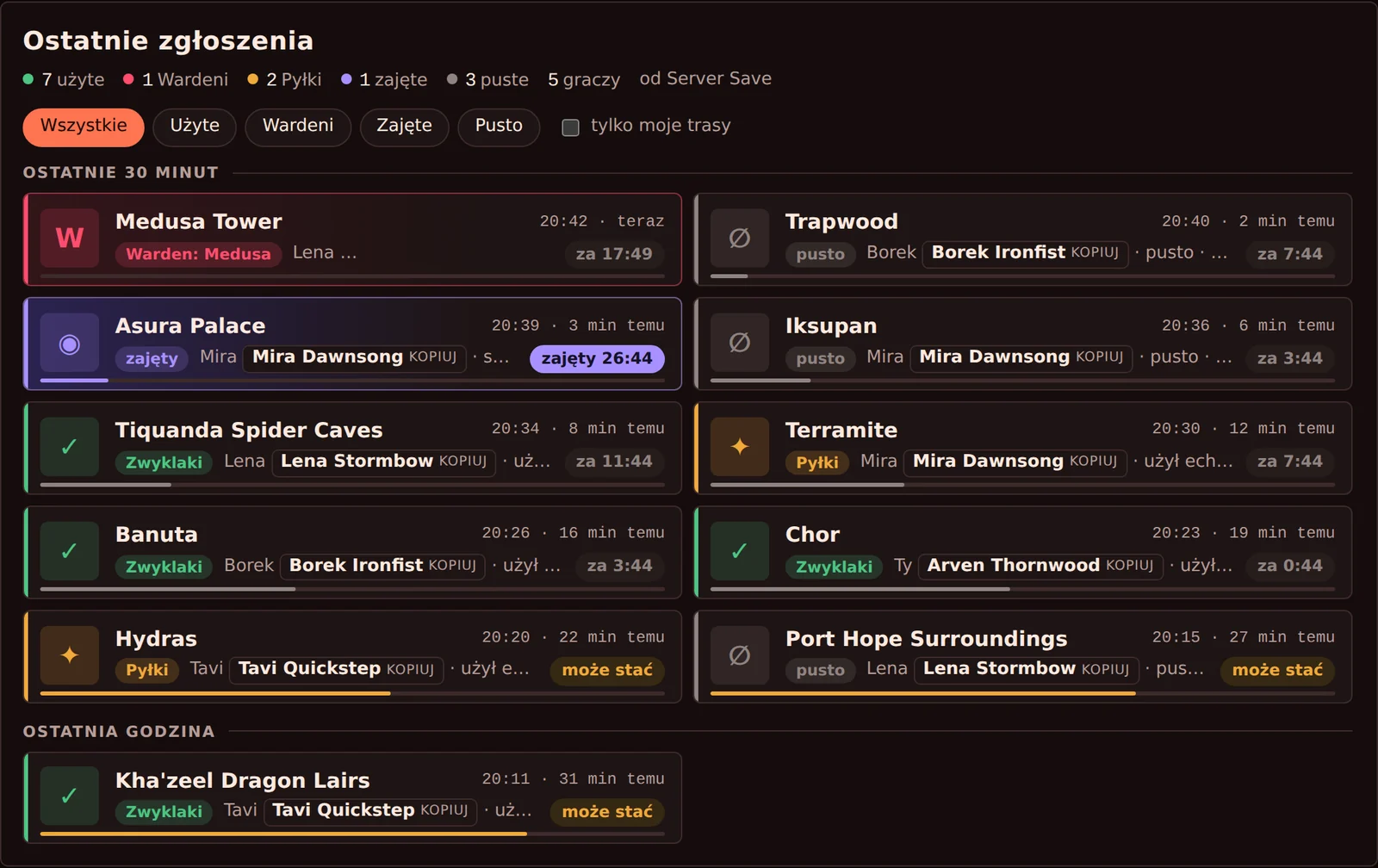
Task: Click the '2 Pyłki' stat in summary
Action: (x=284, y=79)
